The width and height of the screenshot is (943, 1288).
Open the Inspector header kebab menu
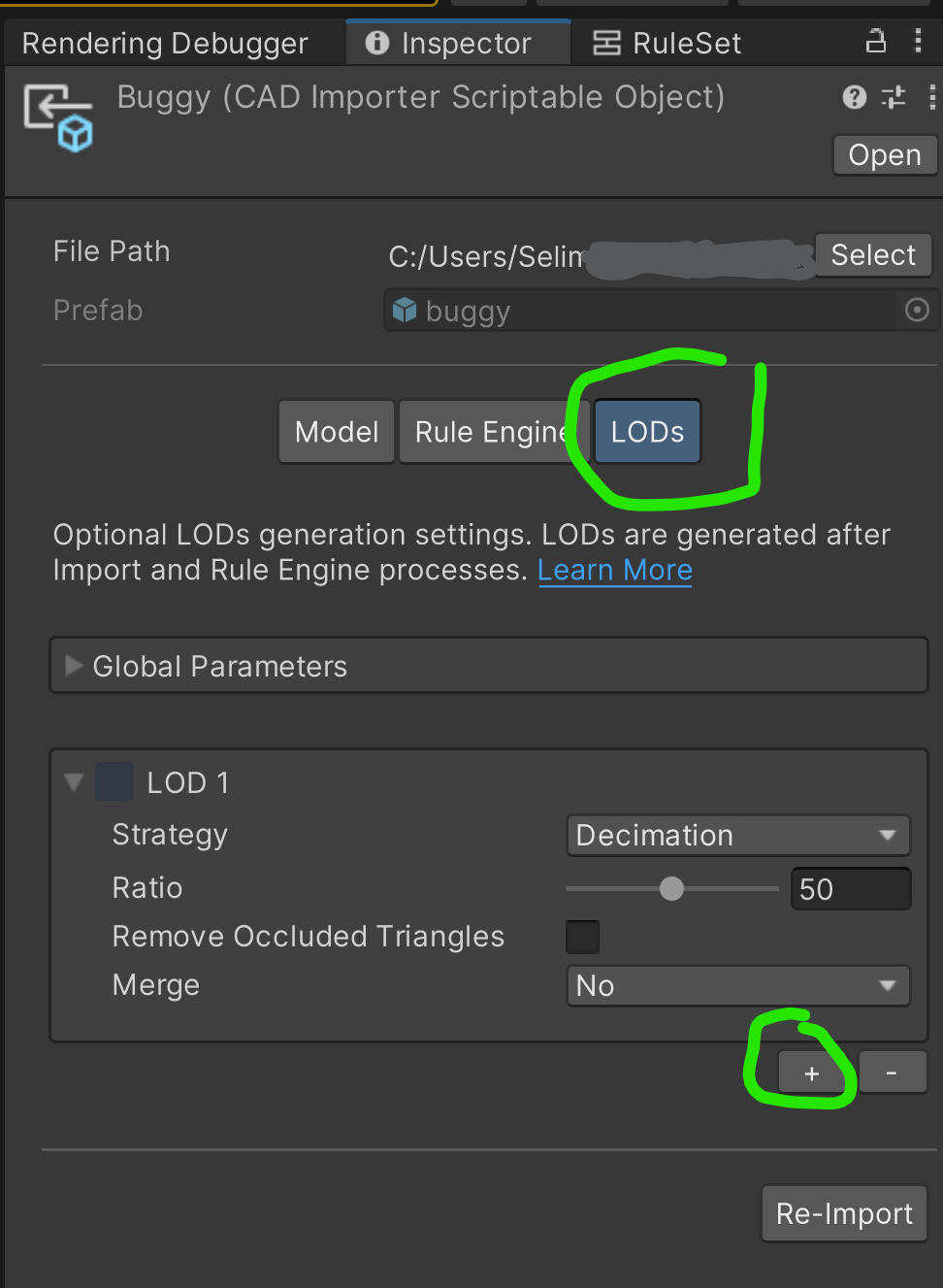931,97
